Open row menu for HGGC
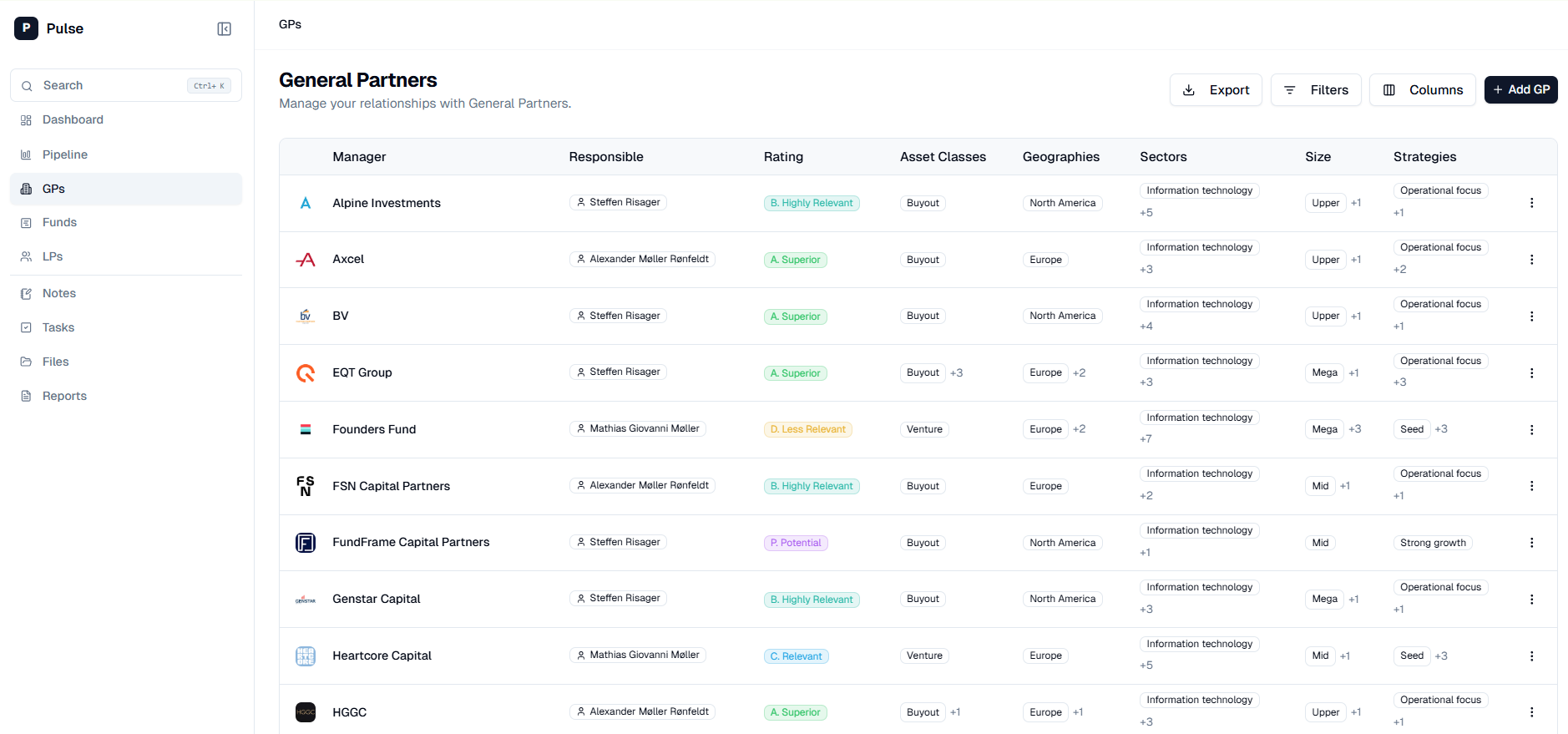1568x734 pixels. click(x=1531, y=712)
